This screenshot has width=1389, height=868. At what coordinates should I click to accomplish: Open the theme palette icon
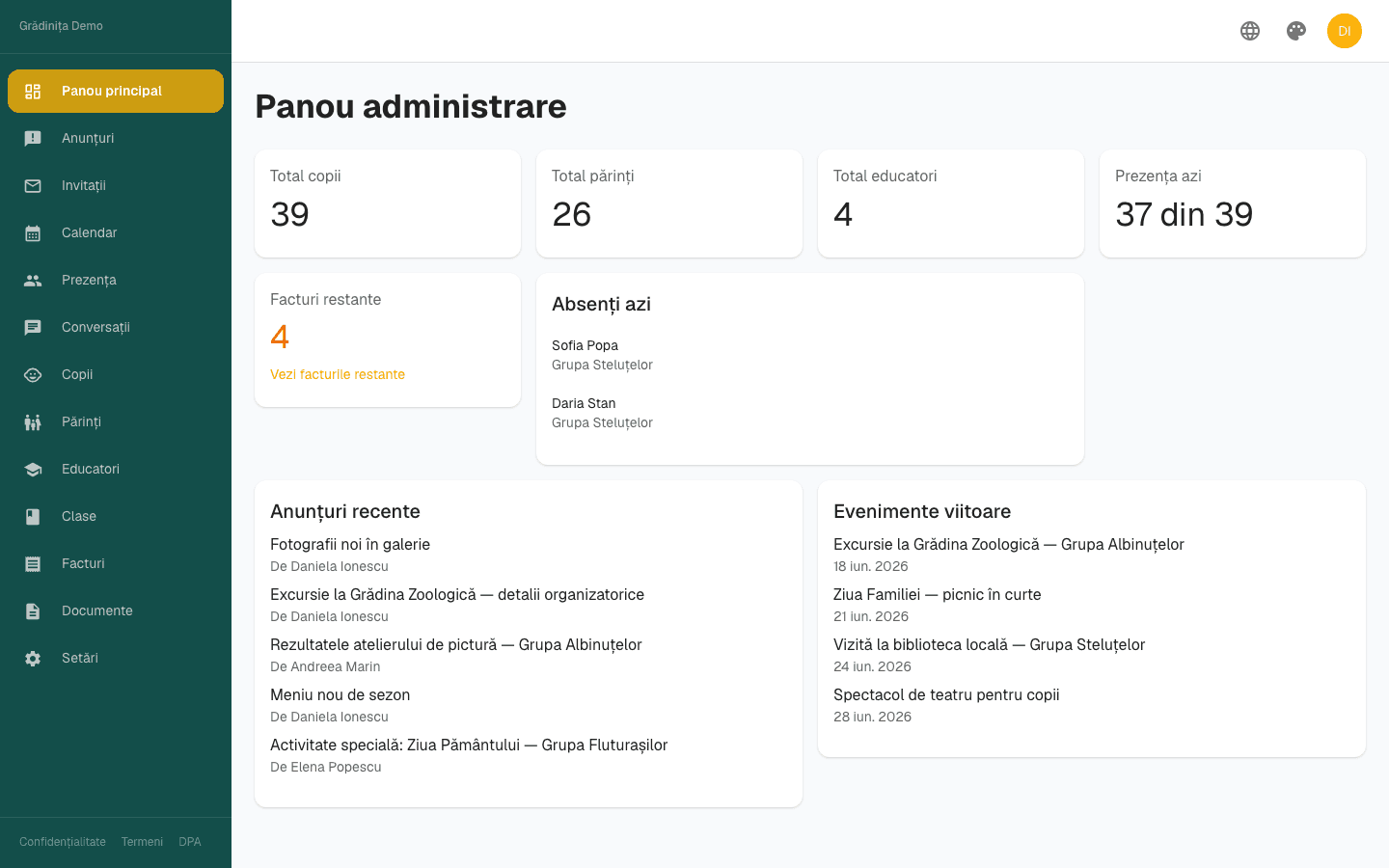click(x=1296, y=31)
